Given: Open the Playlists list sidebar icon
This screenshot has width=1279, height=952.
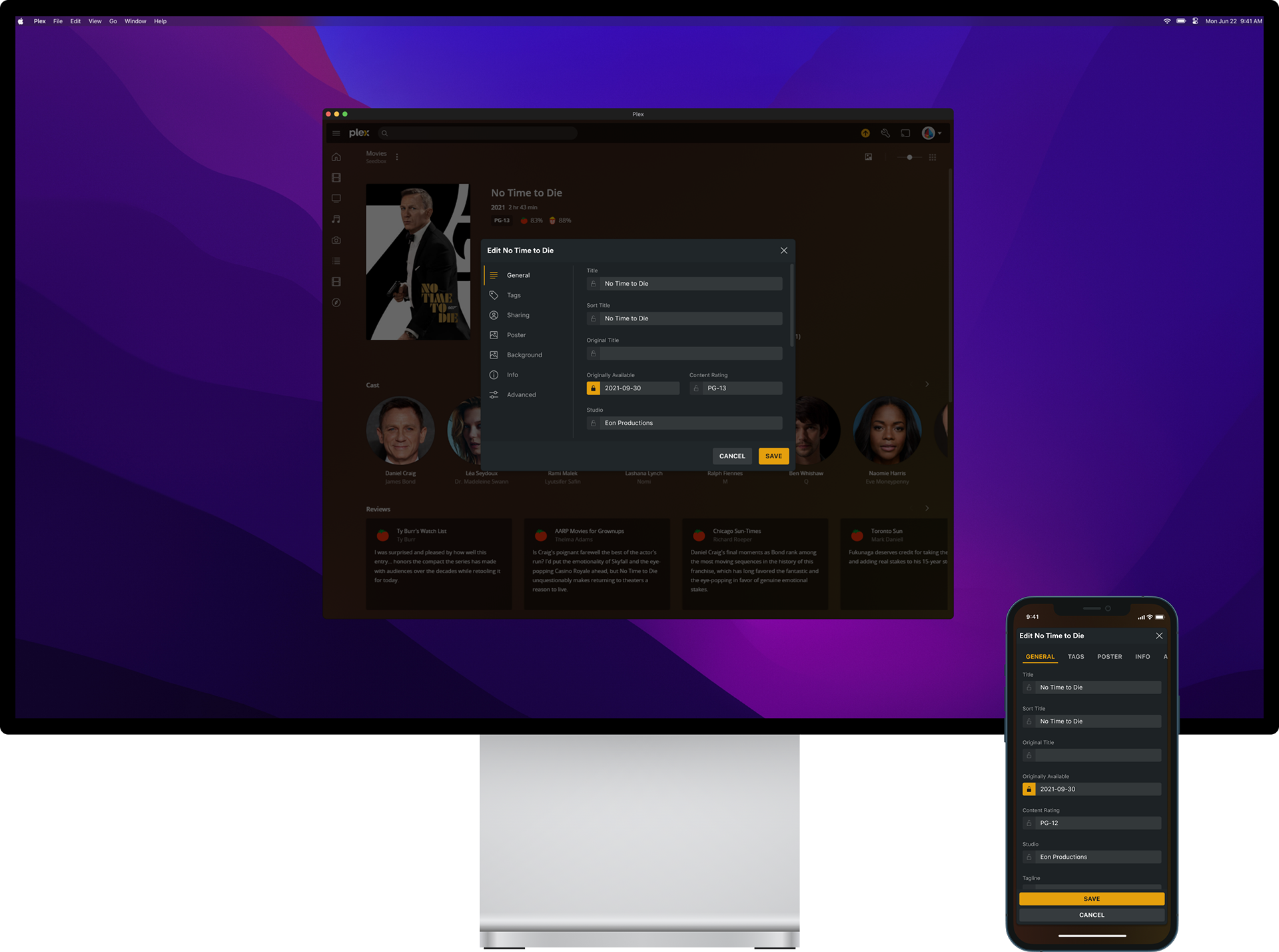Looking at the screenshot, I should 336,261.
